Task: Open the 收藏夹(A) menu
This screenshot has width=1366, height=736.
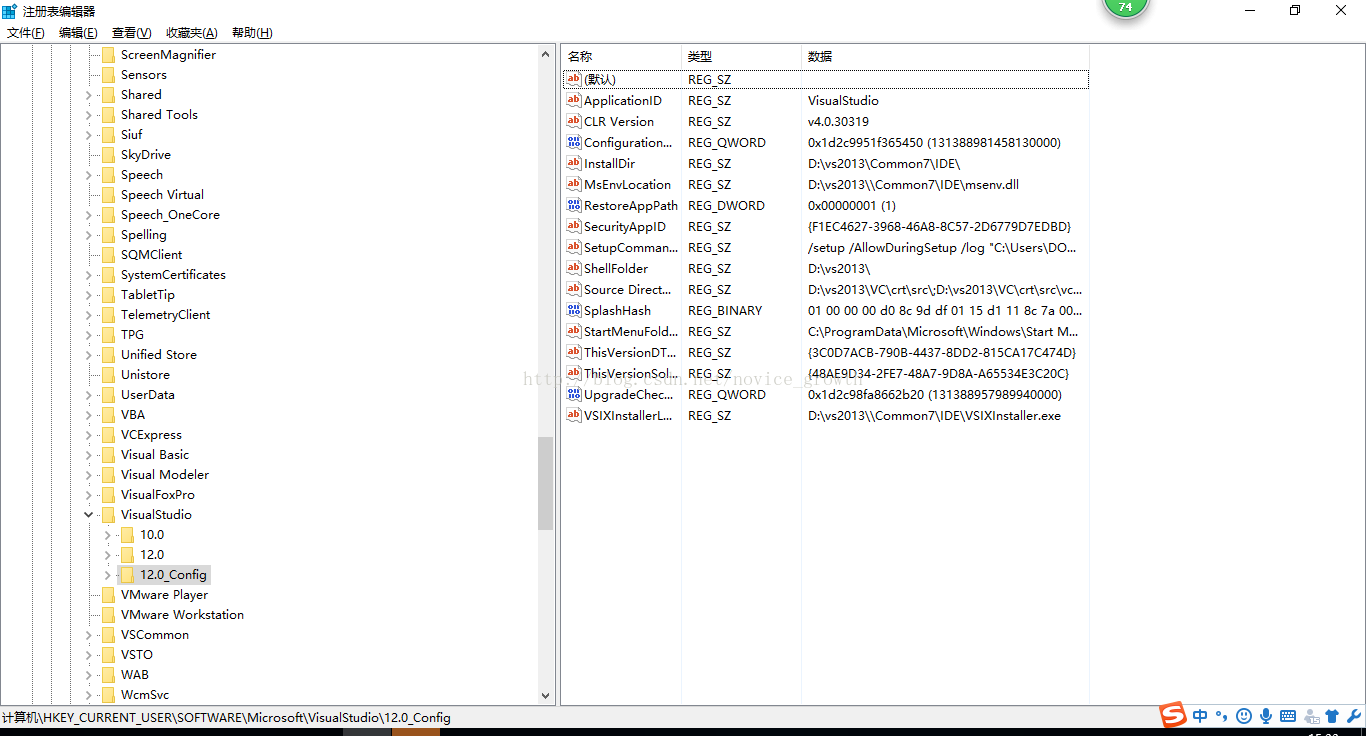Action: (191, 33)
